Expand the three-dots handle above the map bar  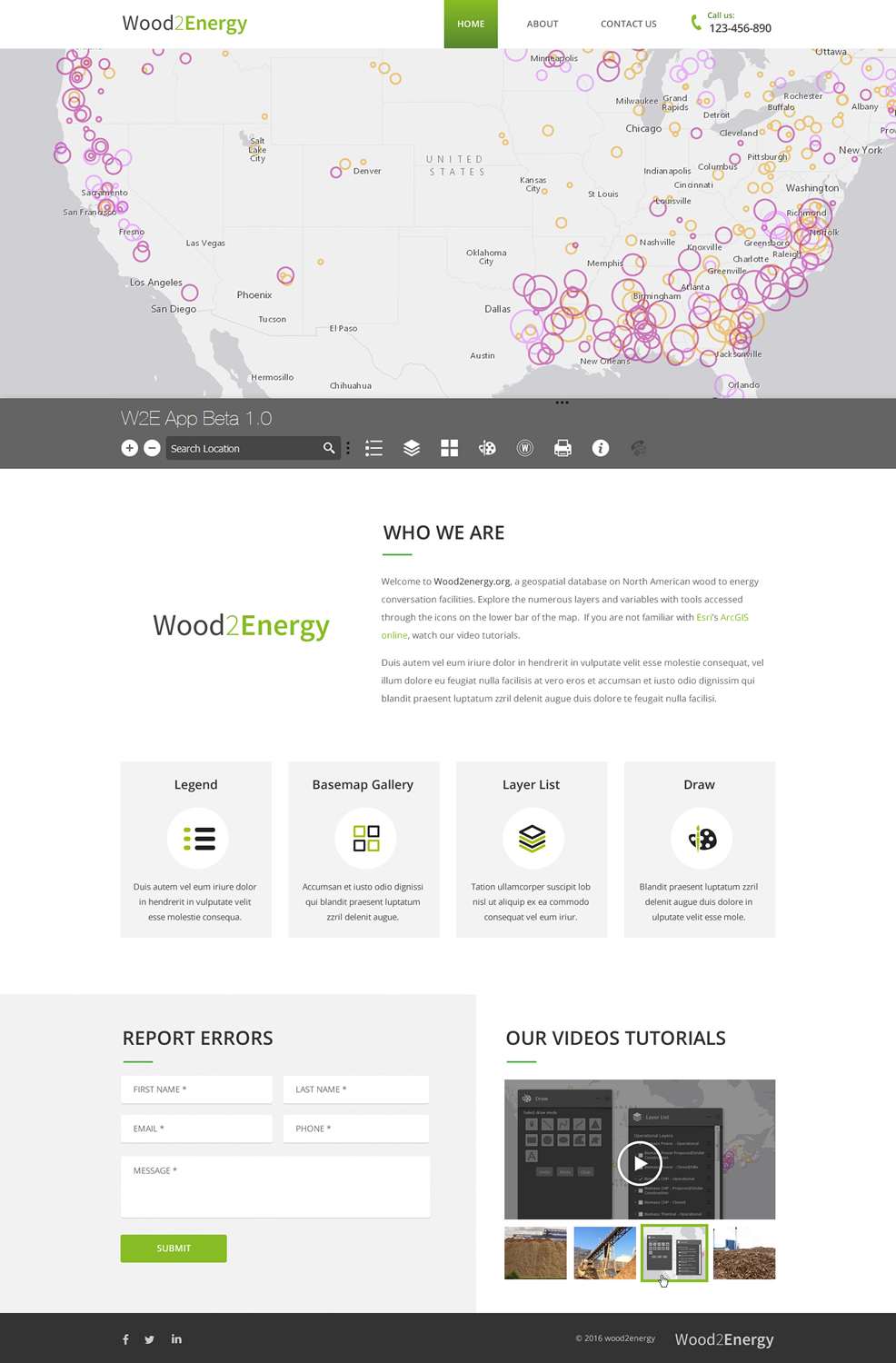(x=562, y=402)
